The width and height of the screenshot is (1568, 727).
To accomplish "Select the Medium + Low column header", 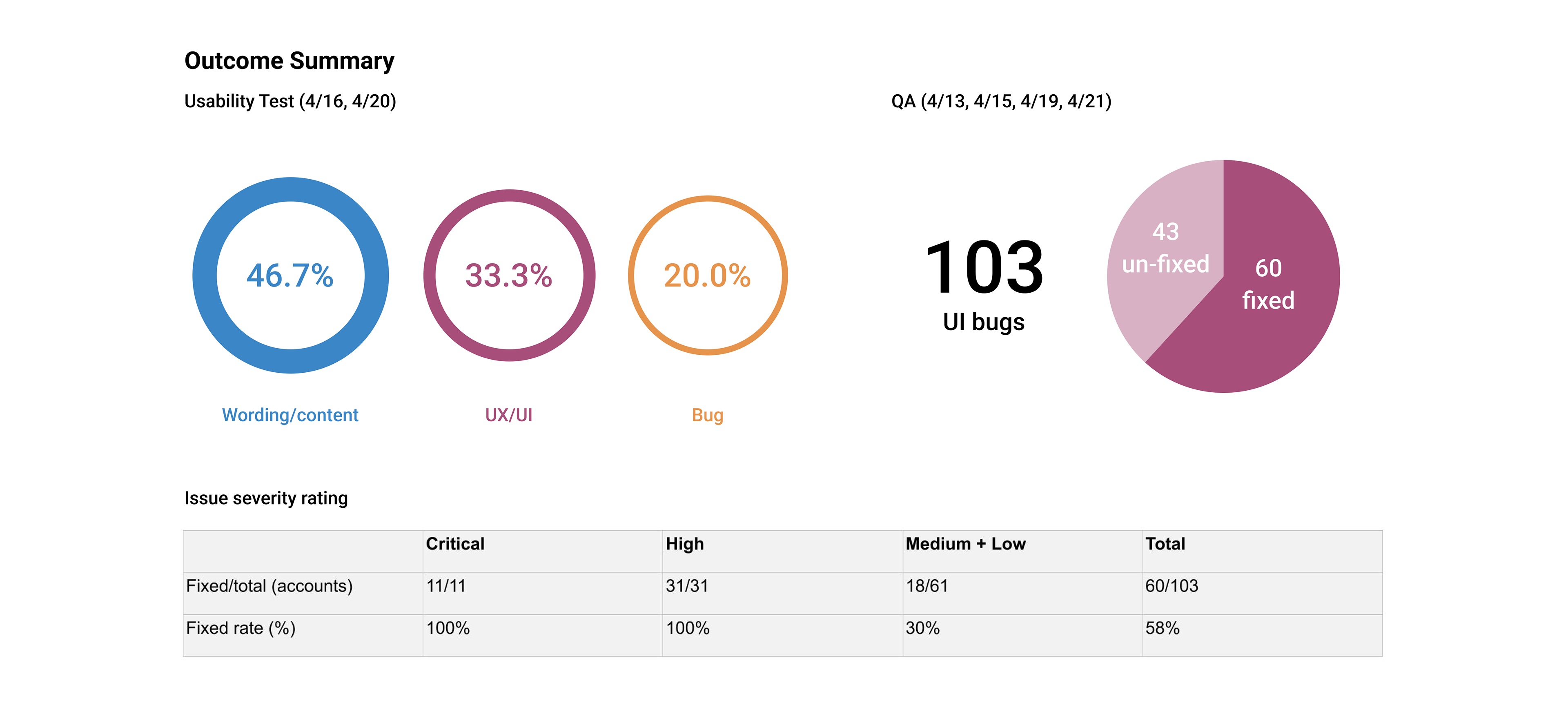I will [x=965, y=544].
